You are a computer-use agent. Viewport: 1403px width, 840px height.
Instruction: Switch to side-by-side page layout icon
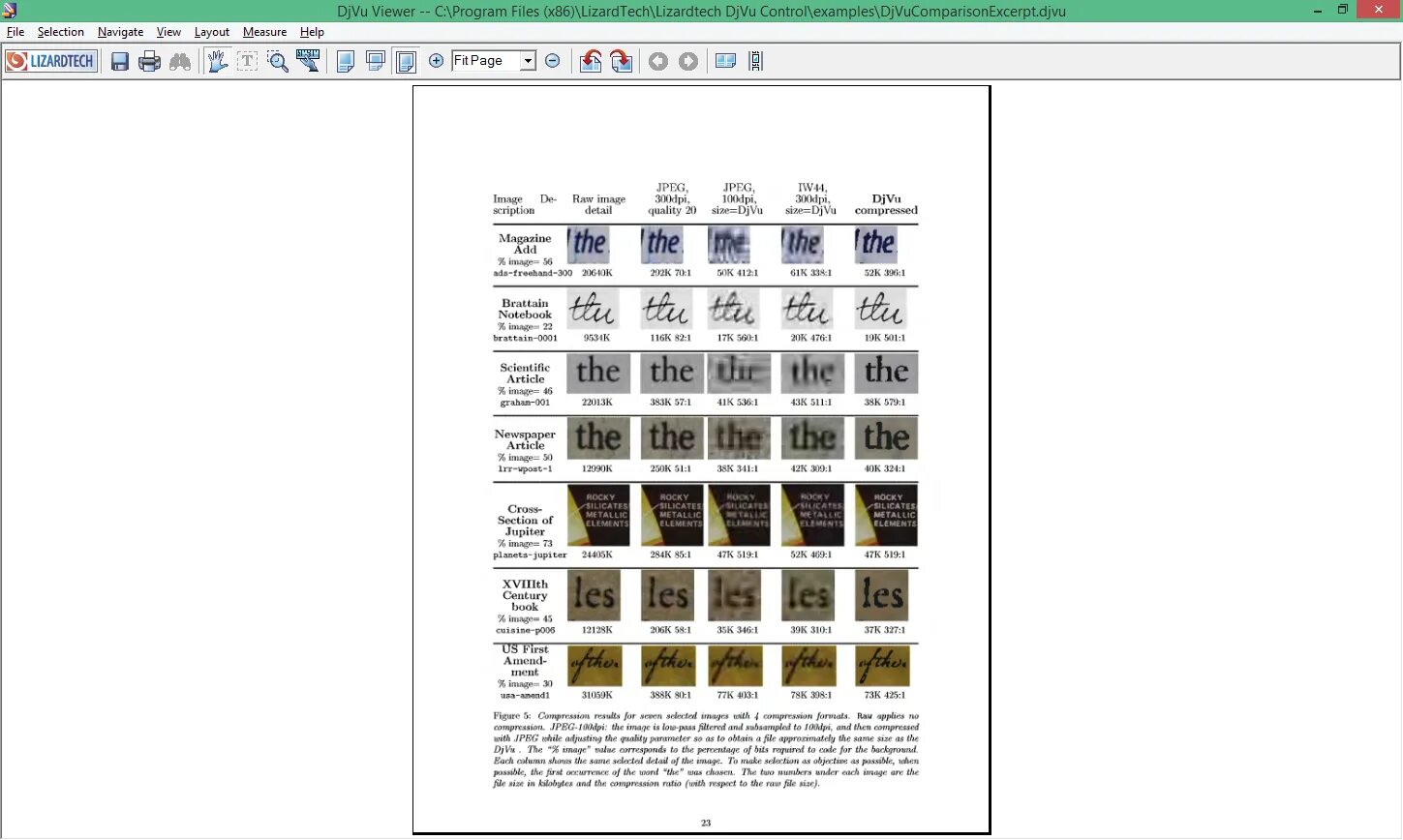tap(407, 62)
